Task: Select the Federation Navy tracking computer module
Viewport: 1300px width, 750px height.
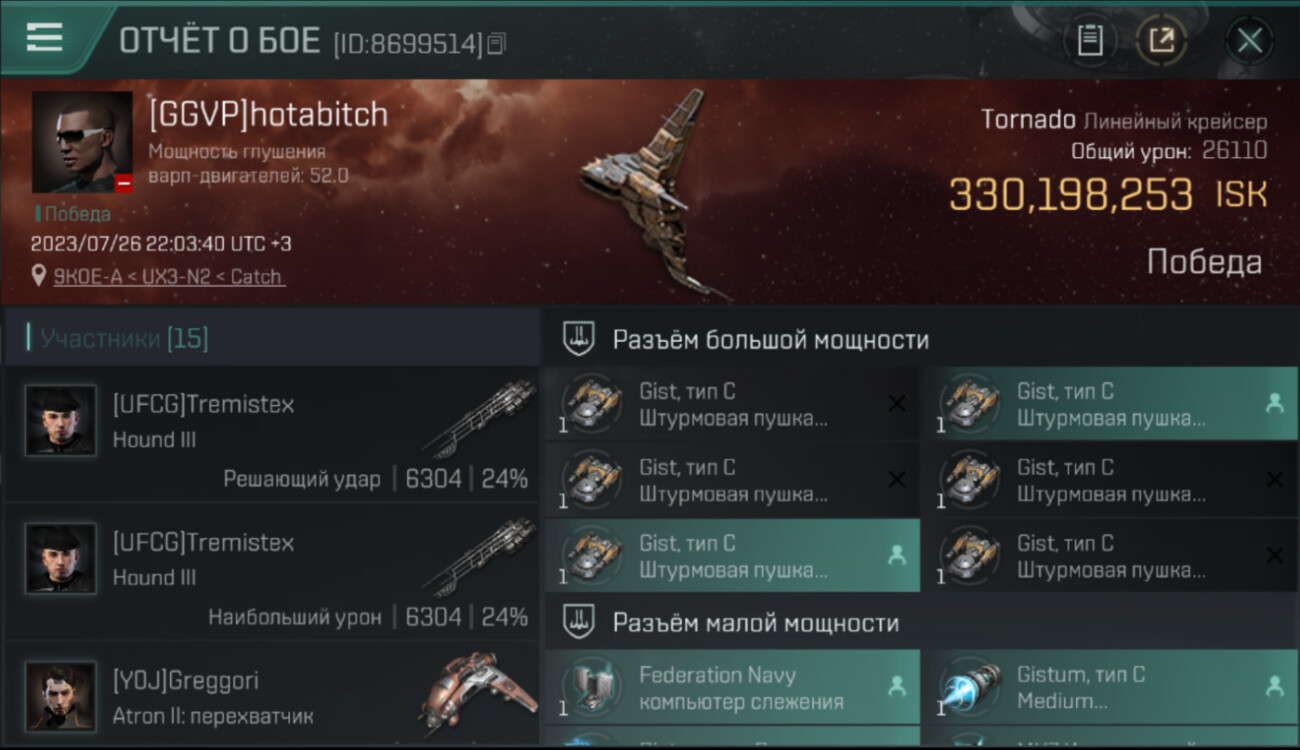Action: [732, 688]
